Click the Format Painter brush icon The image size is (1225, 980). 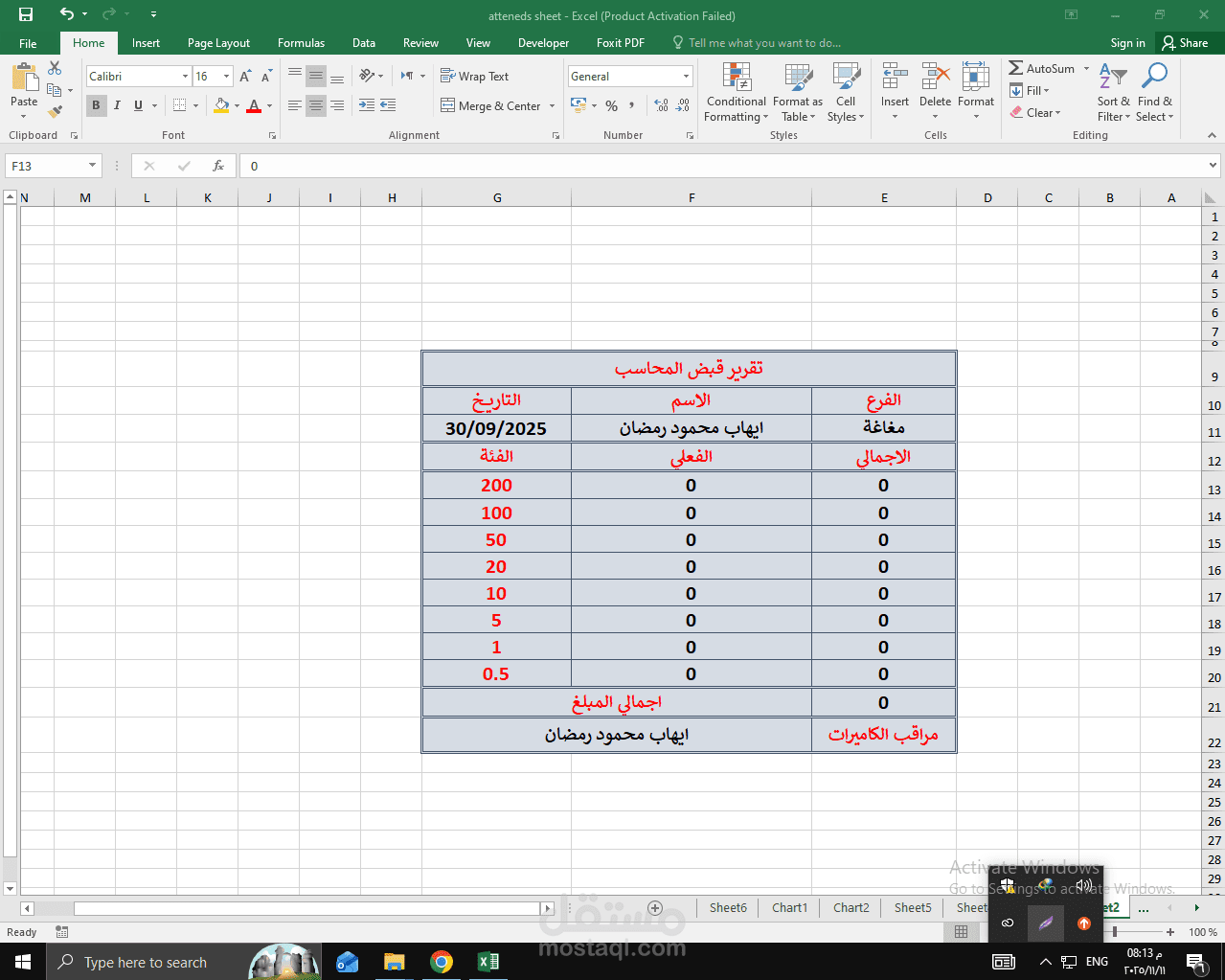[55, 112]
